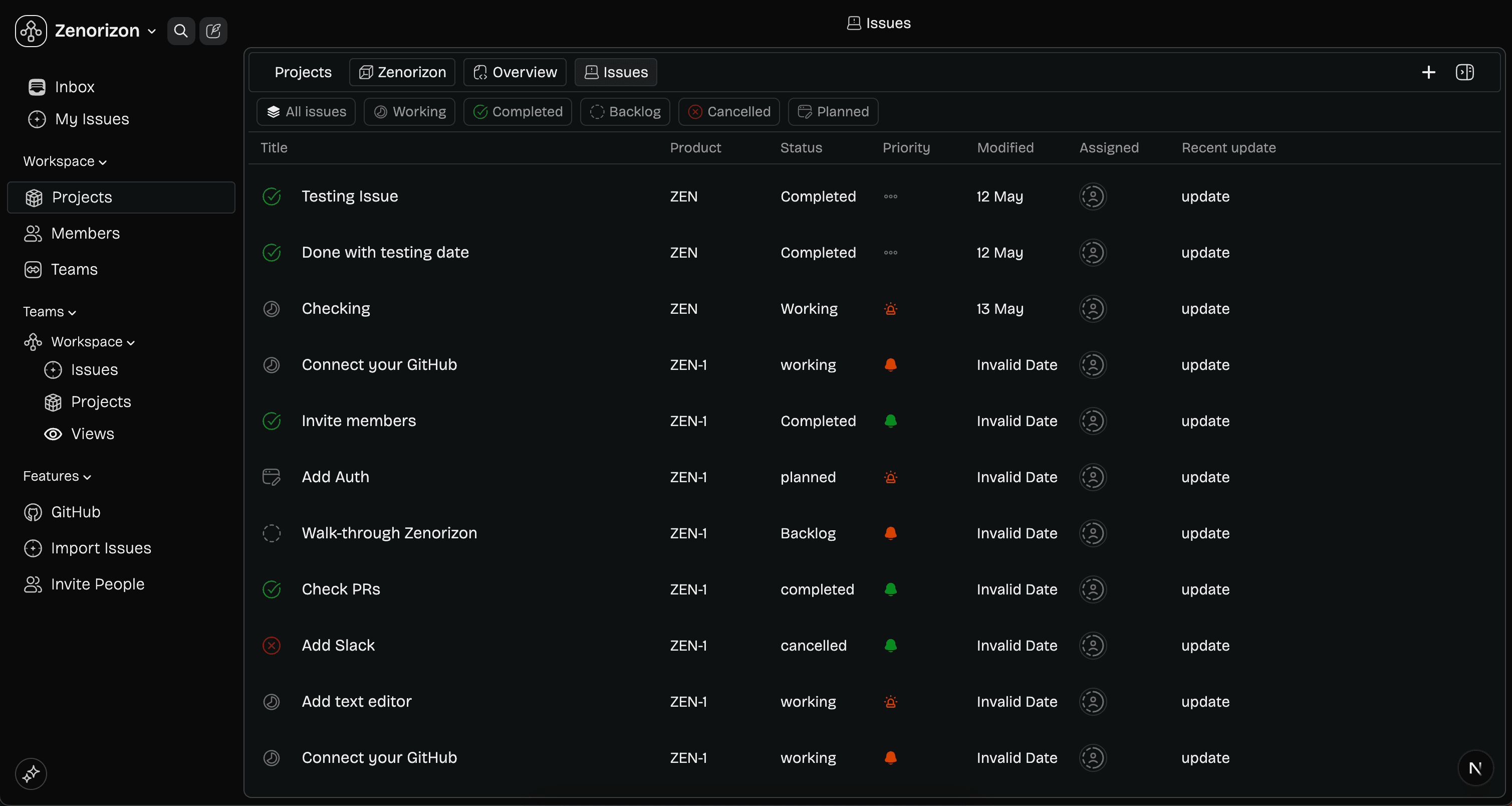This screenshot has width=1512, height=806.
Task: Open the Inbox from the sidebar
Action: point(74,87)
